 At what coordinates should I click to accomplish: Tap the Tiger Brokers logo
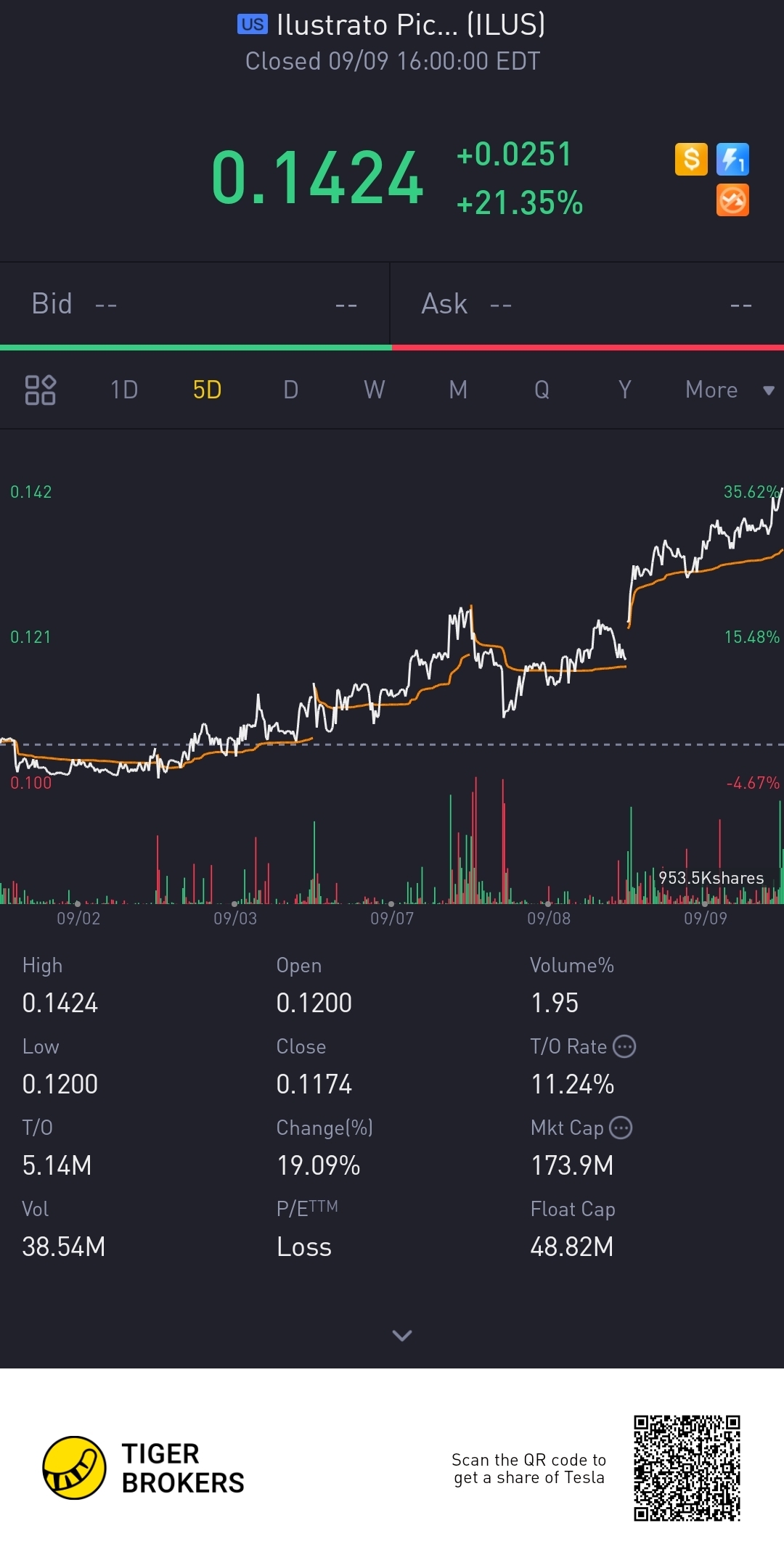pos(144,1468)
